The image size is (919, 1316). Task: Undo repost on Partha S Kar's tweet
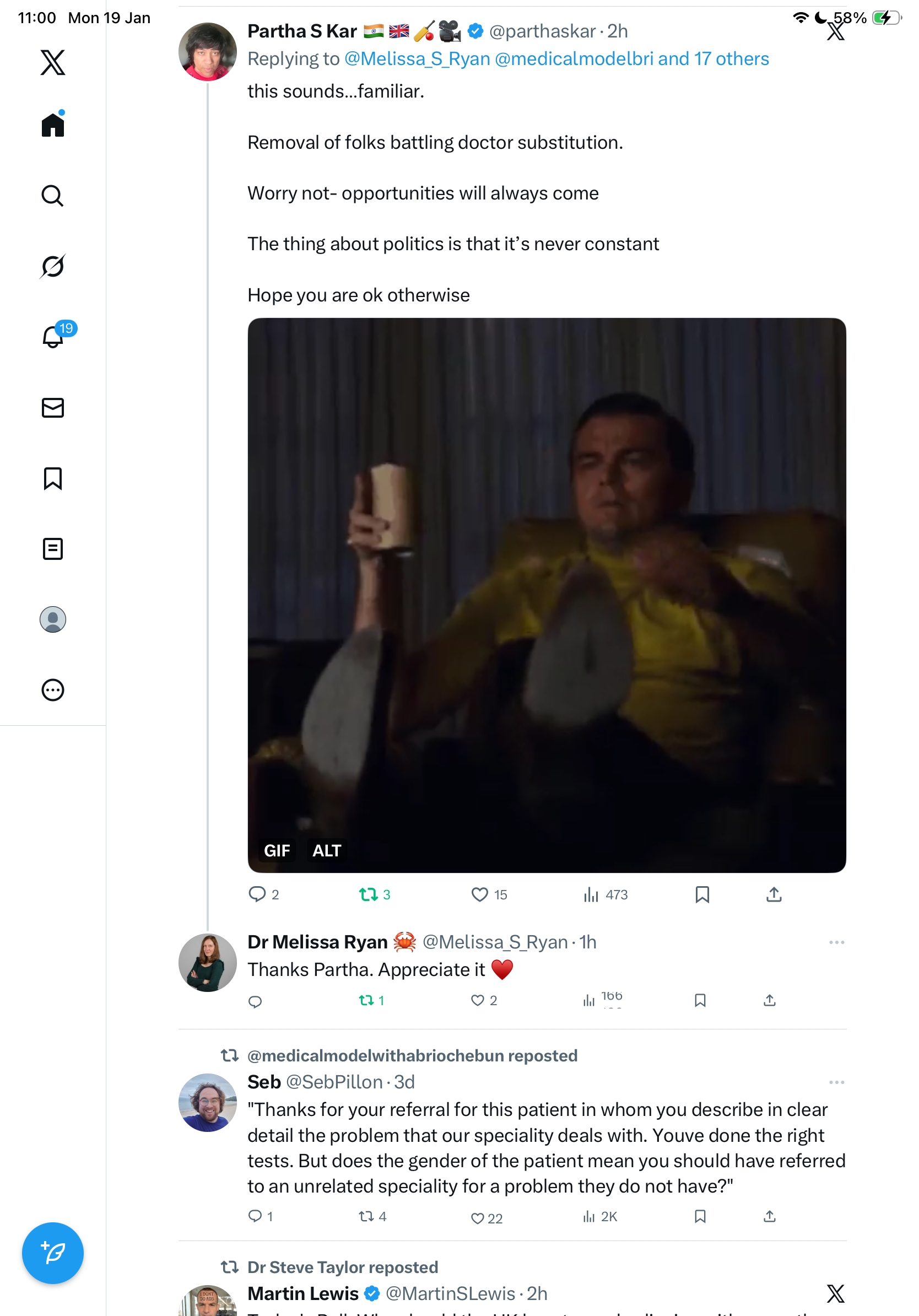367,894
